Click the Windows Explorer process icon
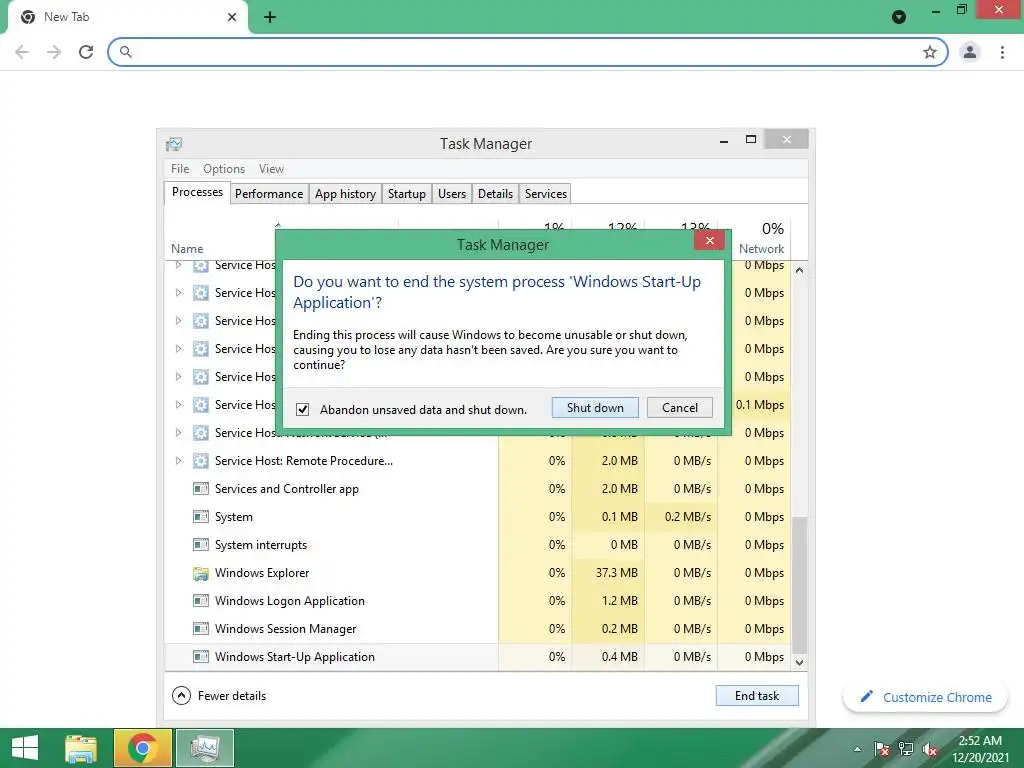Screen dimensions: 1024x768 coord(201,573)
